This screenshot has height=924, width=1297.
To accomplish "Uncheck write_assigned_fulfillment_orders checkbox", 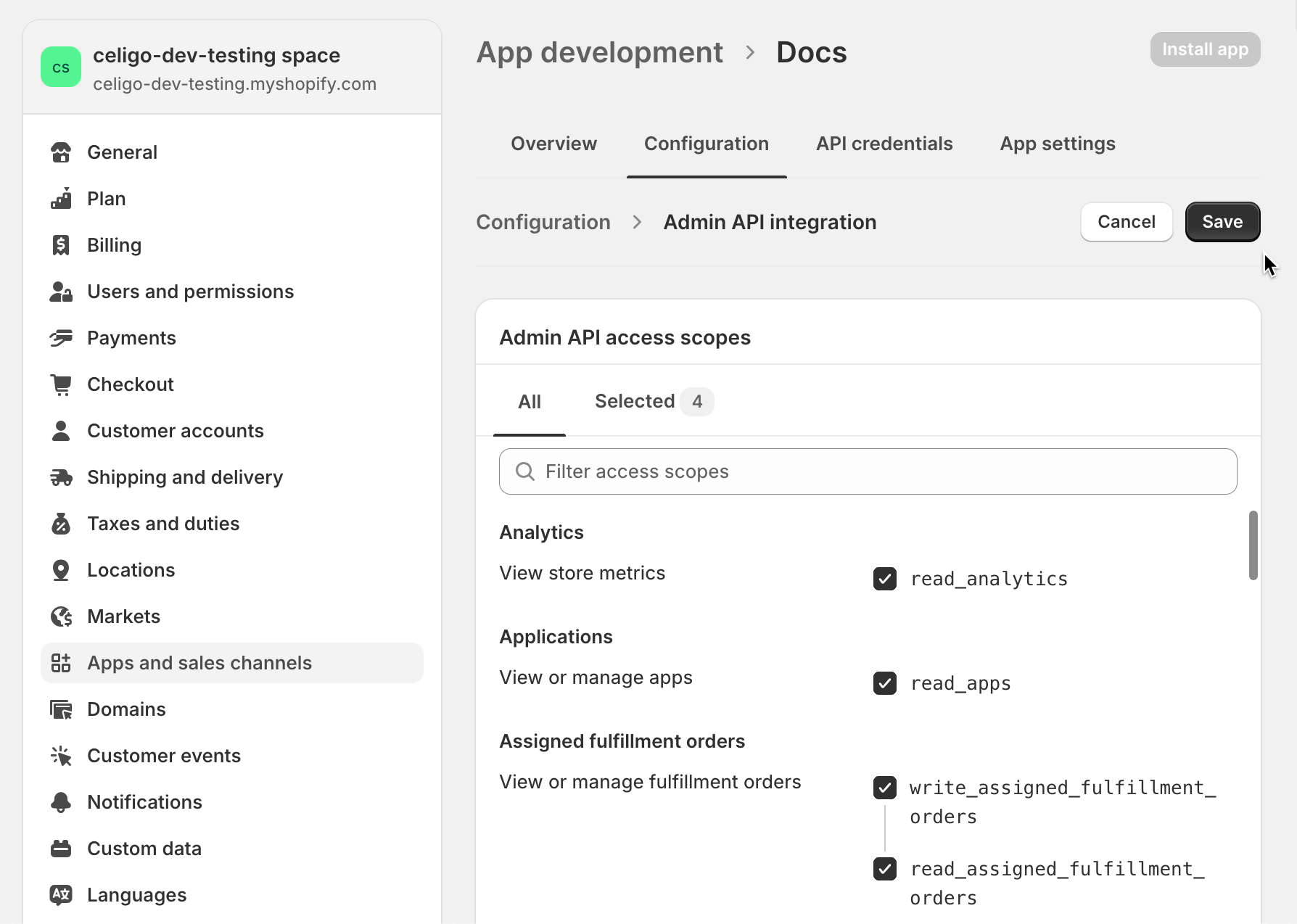I will coord(885,788).
